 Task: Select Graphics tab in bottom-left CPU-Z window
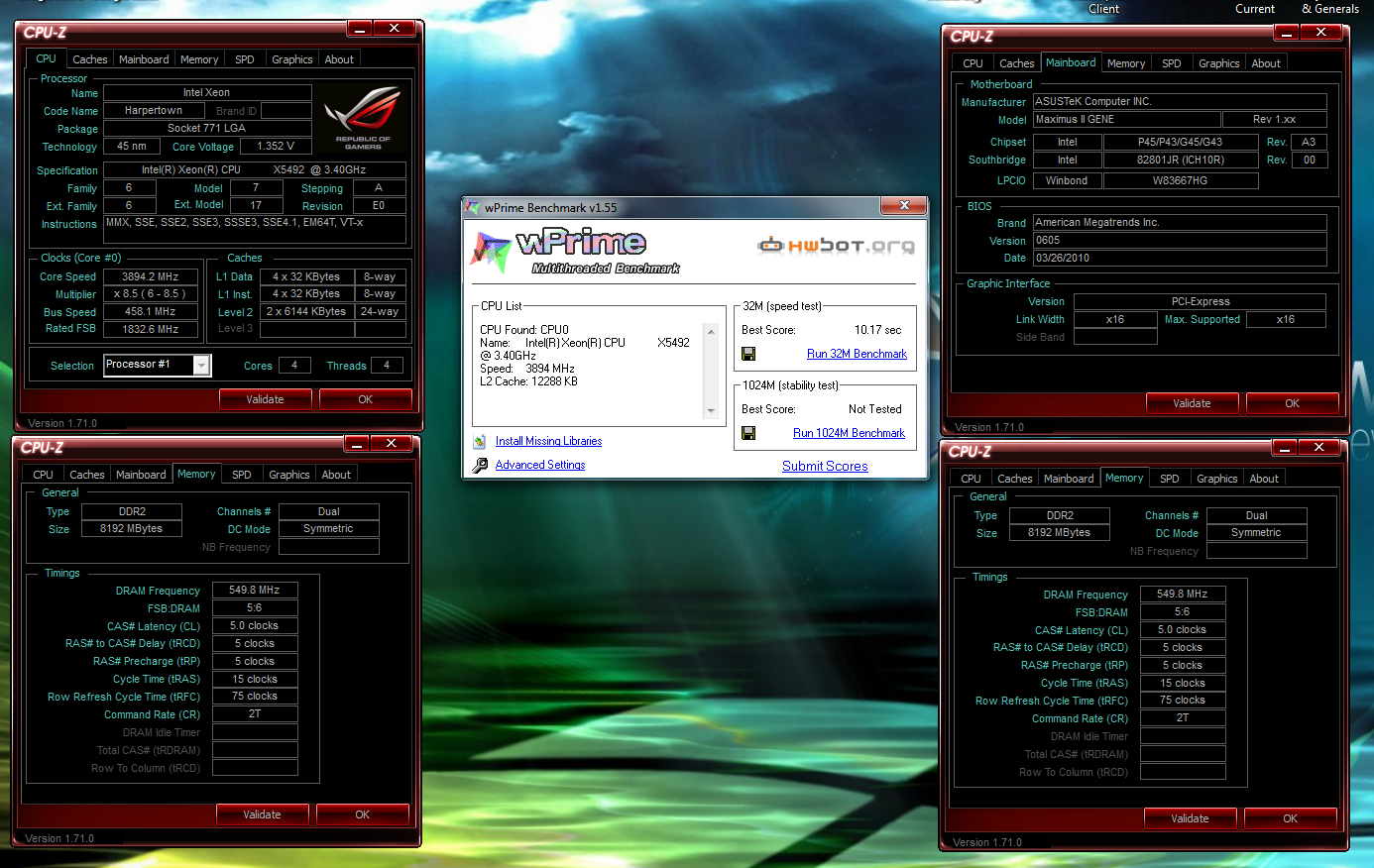click(x=289, y=475)
